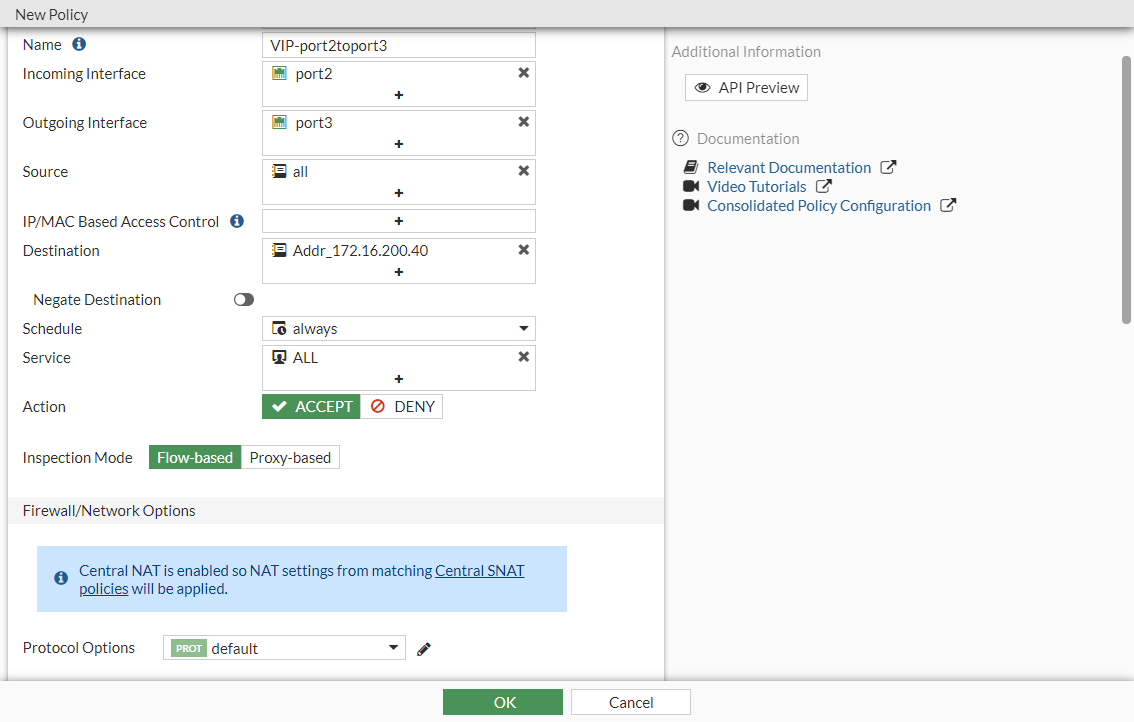
Task: Add another Incoming Interface with plus
Action: tap(398, 95)
